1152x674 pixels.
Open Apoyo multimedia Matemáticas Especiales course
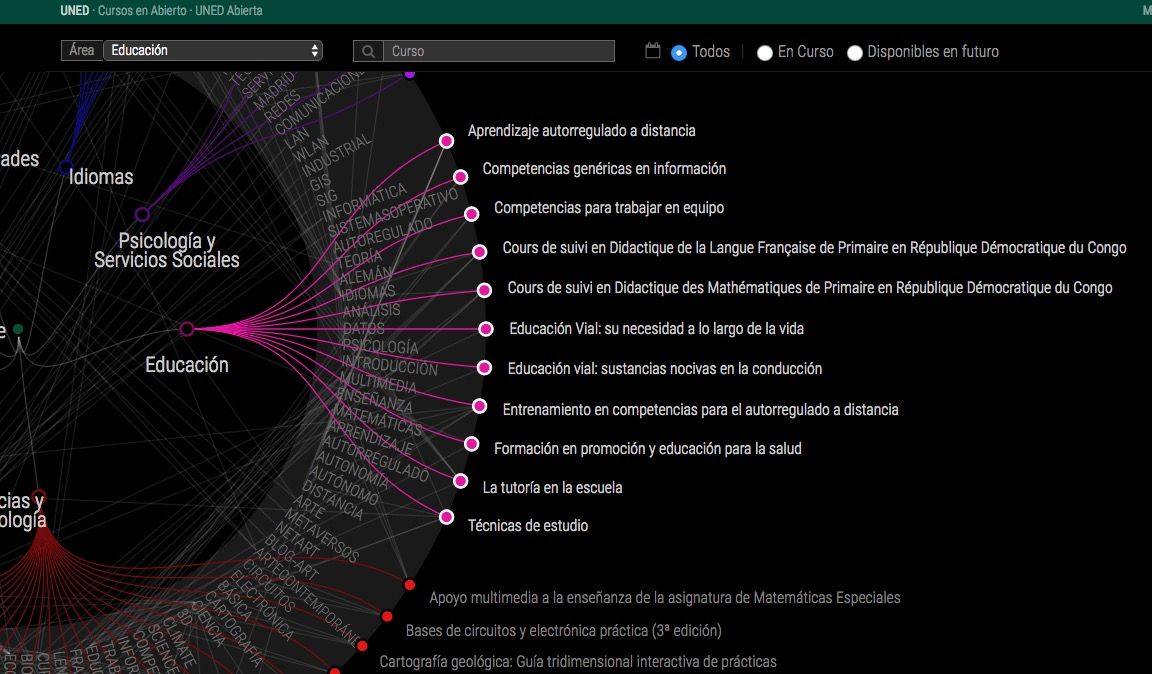coord(664,598)
